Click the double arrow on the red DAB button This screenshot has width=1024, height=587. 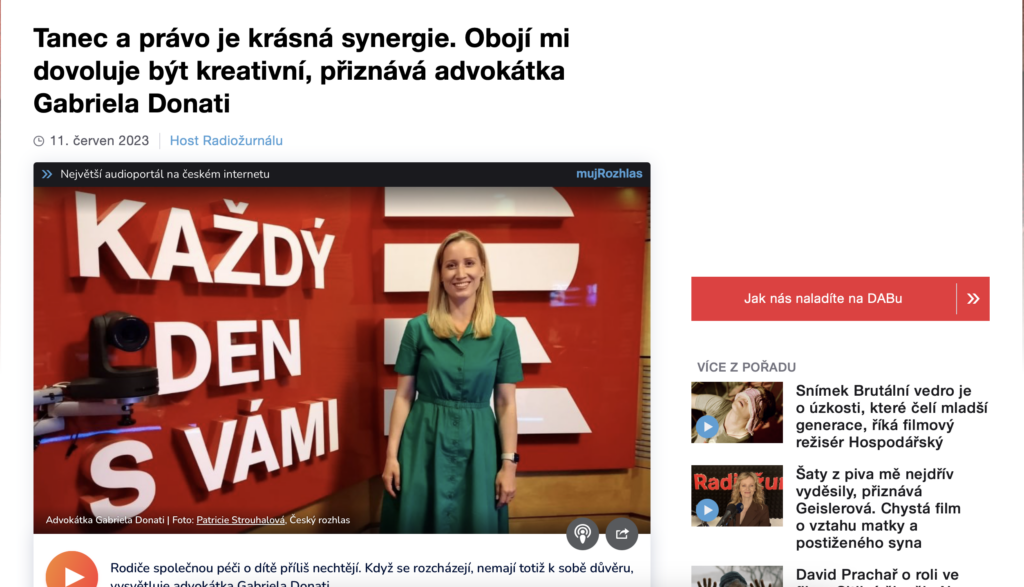coord(973,298)
